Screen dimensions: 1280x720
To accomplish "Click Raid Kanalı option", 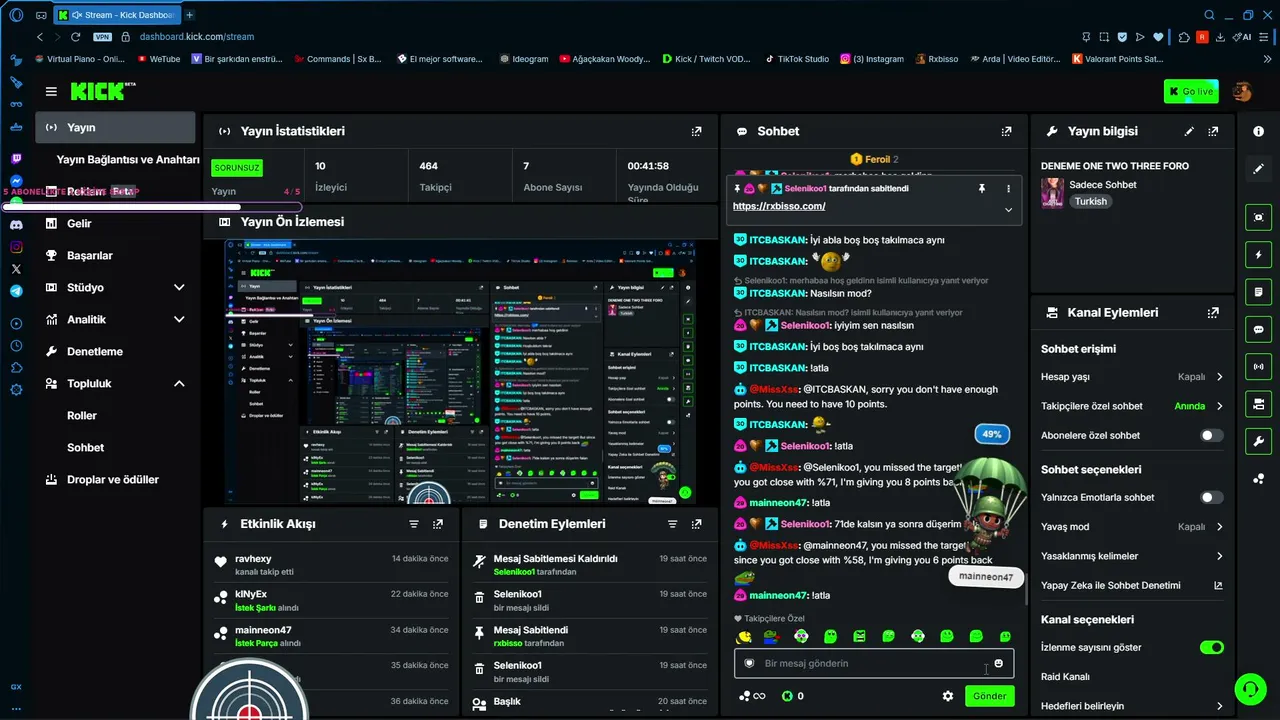I will pos(1065,677).
